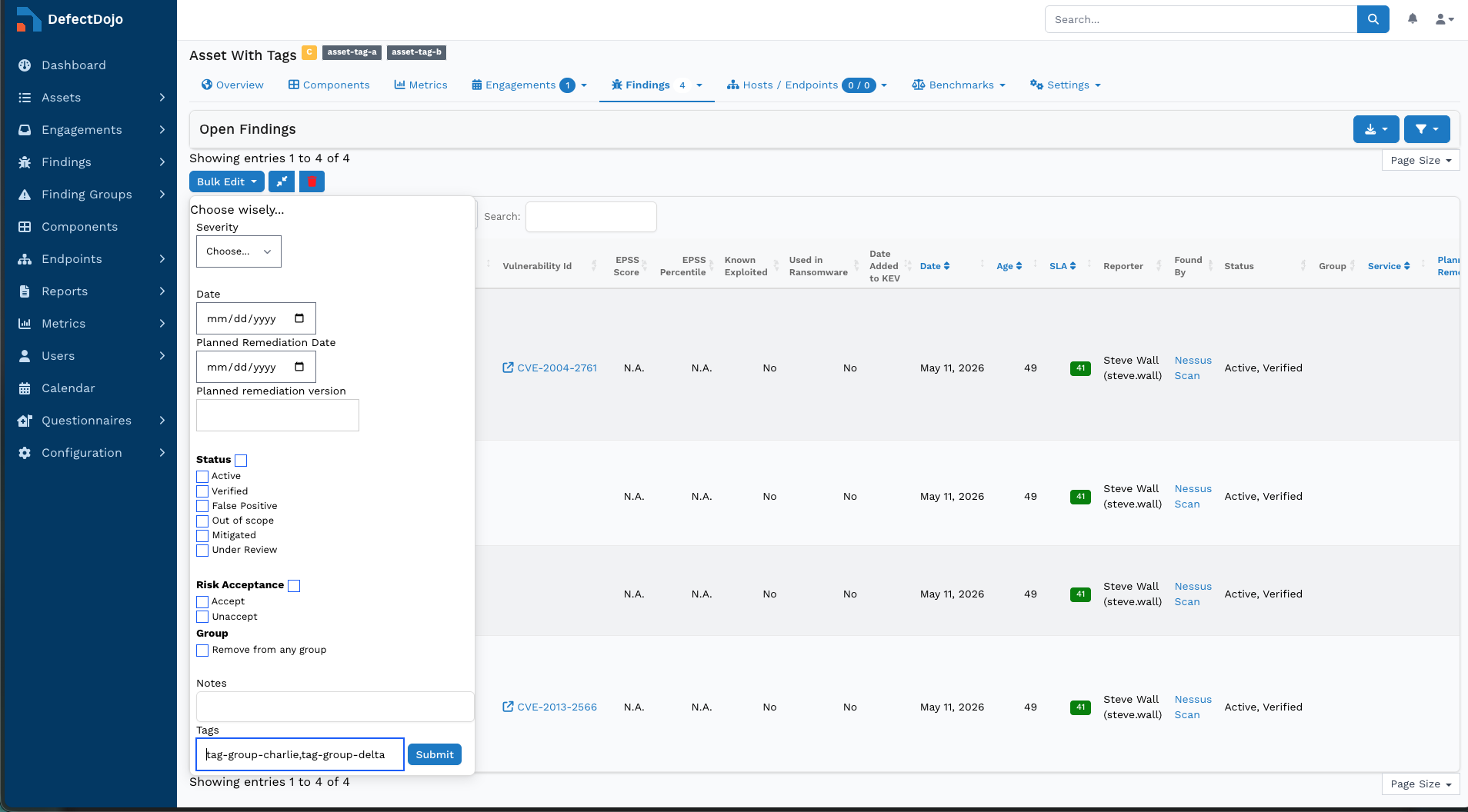Click the merge findings compress icon
Screen dimensions: 1468x812
pos(282,181)
